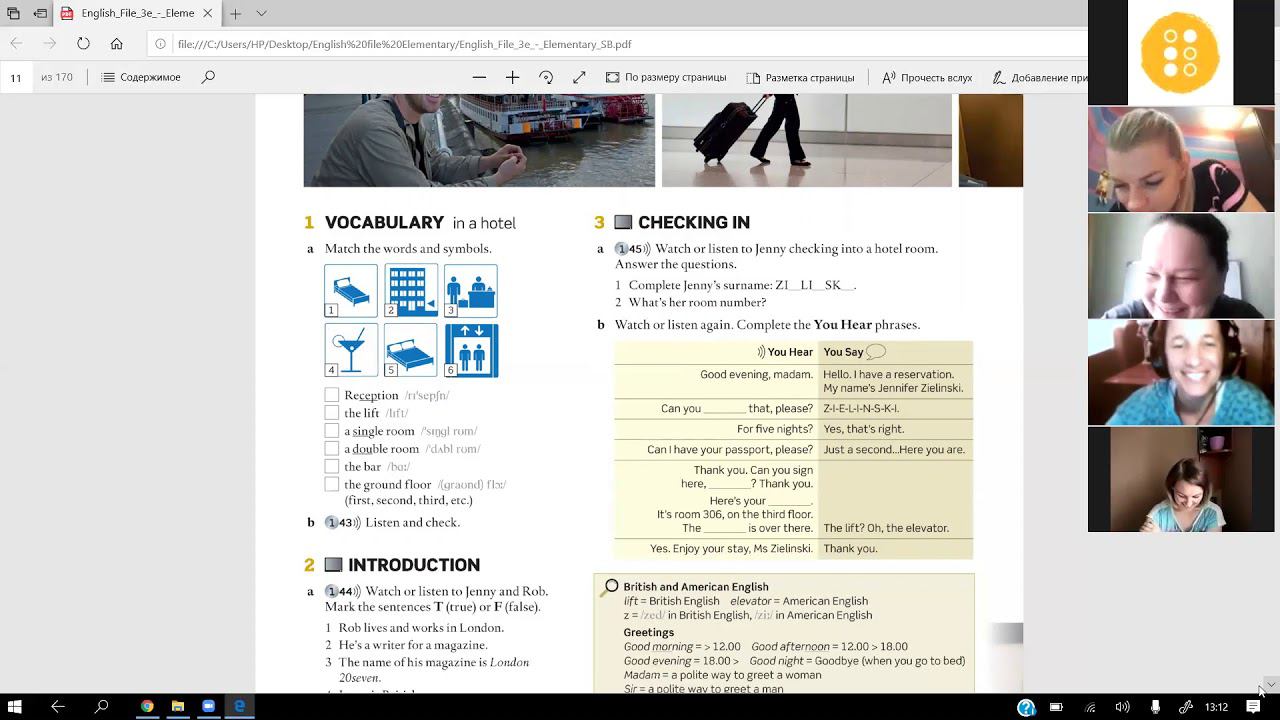This screenshot has height=720, width=1280.
Task: Click 'Can I have your passport, please?' line
Action: pos(730,450)
